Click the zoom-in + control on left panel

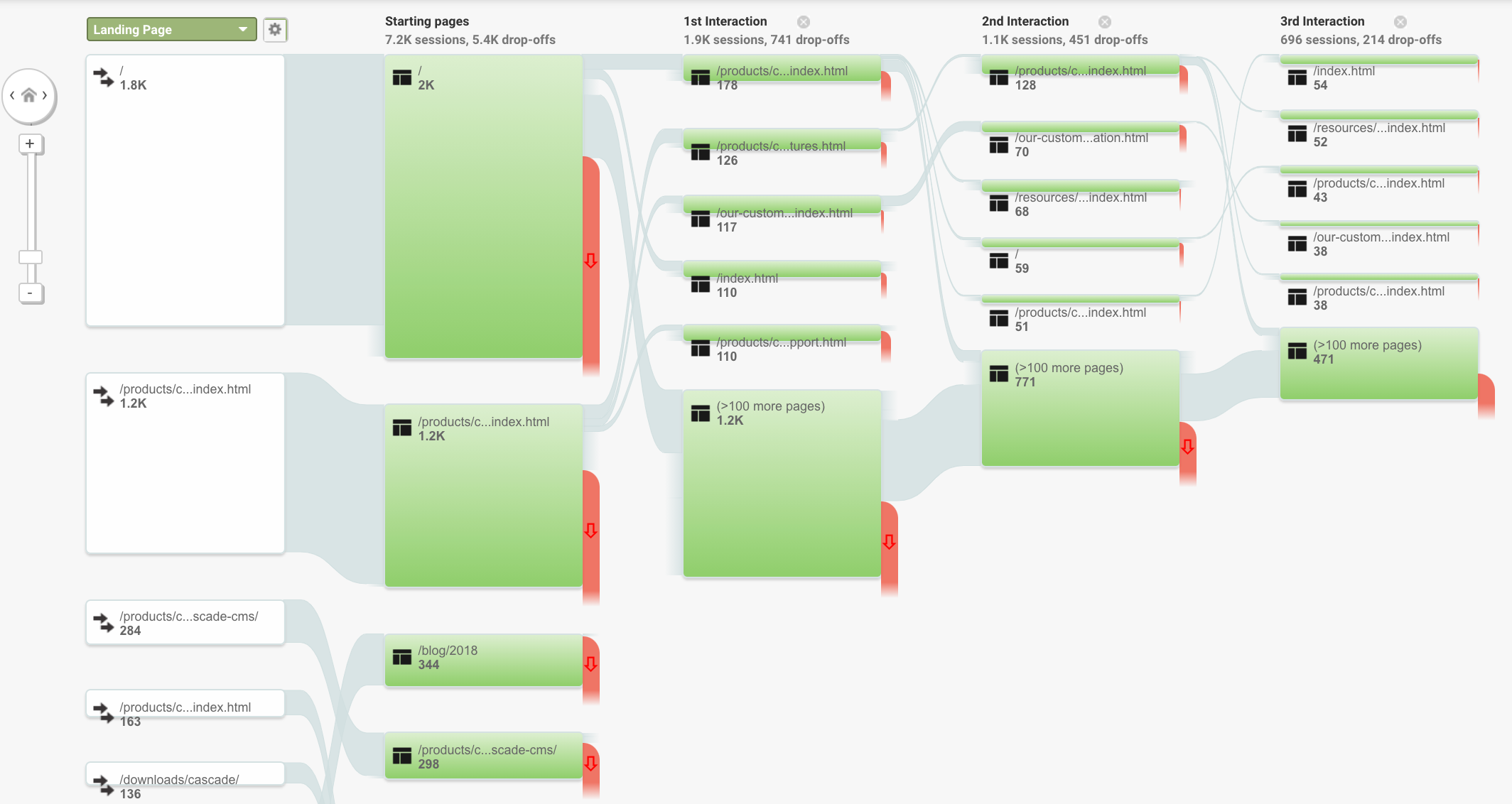click(x=29, y=144)
